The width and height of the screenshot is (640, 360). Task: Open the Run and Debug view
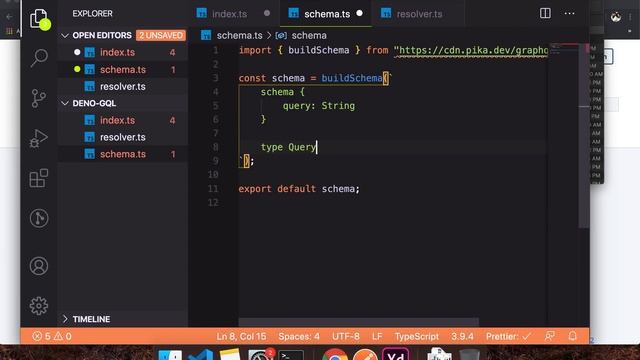[39, 138]
